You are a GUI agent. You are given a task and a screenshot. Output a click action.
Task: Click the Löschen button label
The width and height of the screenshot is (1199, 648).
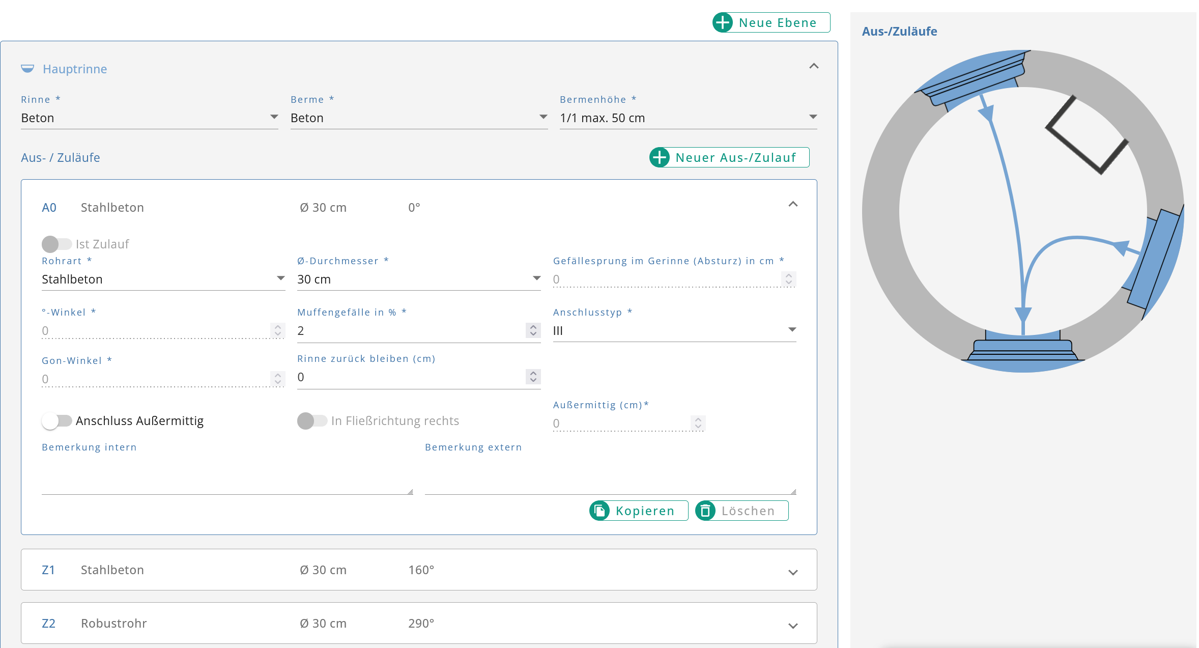click(x=748, y=511)
